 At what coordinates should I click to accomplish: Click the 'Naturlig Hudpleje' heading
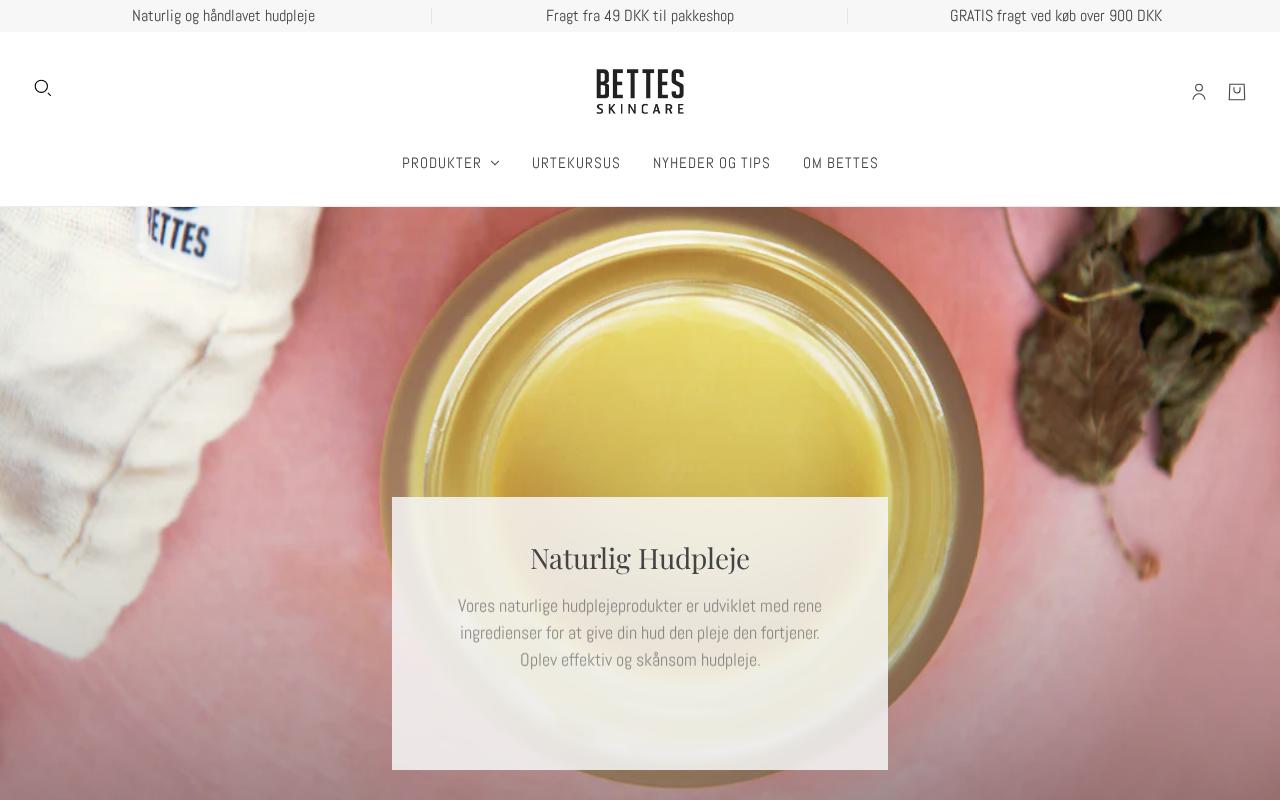pos(640,558)
